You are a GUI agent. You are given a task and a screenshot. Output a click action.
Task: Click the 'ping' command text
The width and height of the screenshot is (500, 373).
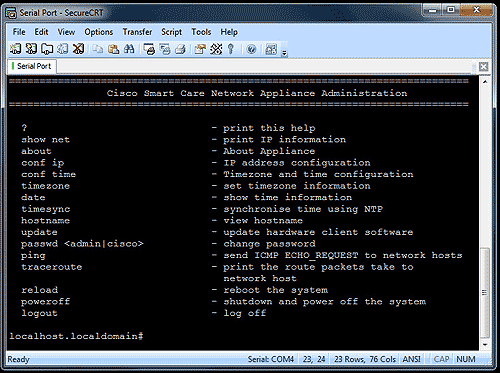pos(33,256)
